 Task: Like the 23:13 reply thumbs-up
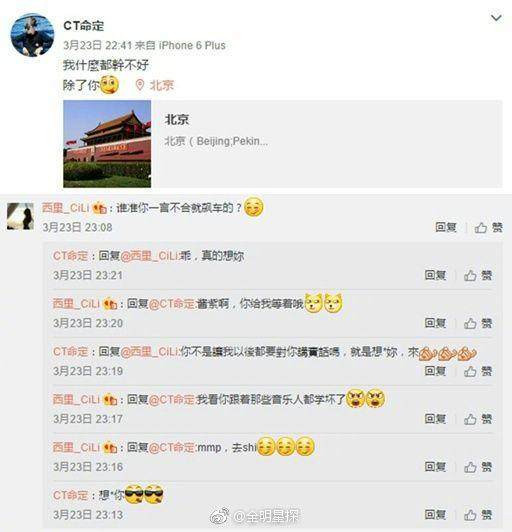coord(478,515)
